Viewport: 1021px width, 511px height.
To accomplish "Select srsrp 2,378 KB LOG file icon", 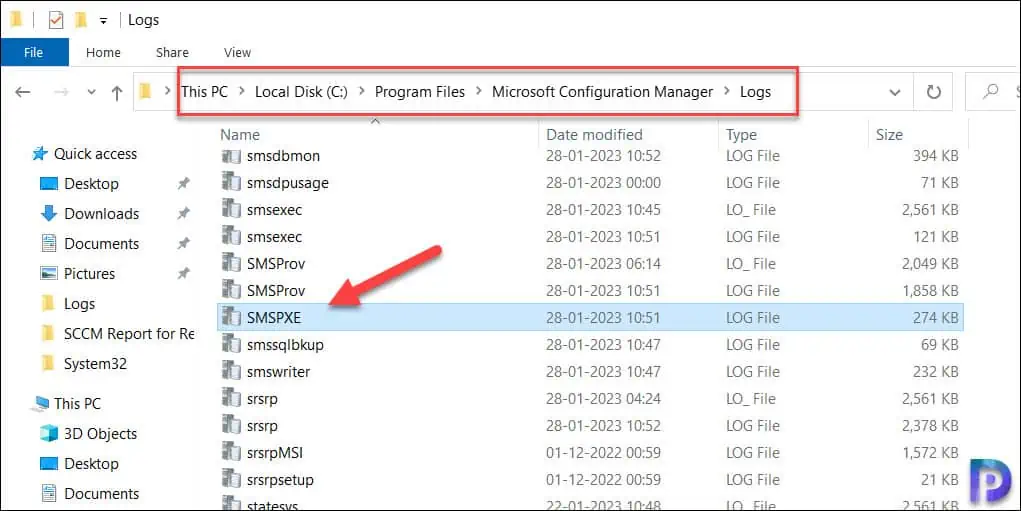I will click(x=231, y=425).
